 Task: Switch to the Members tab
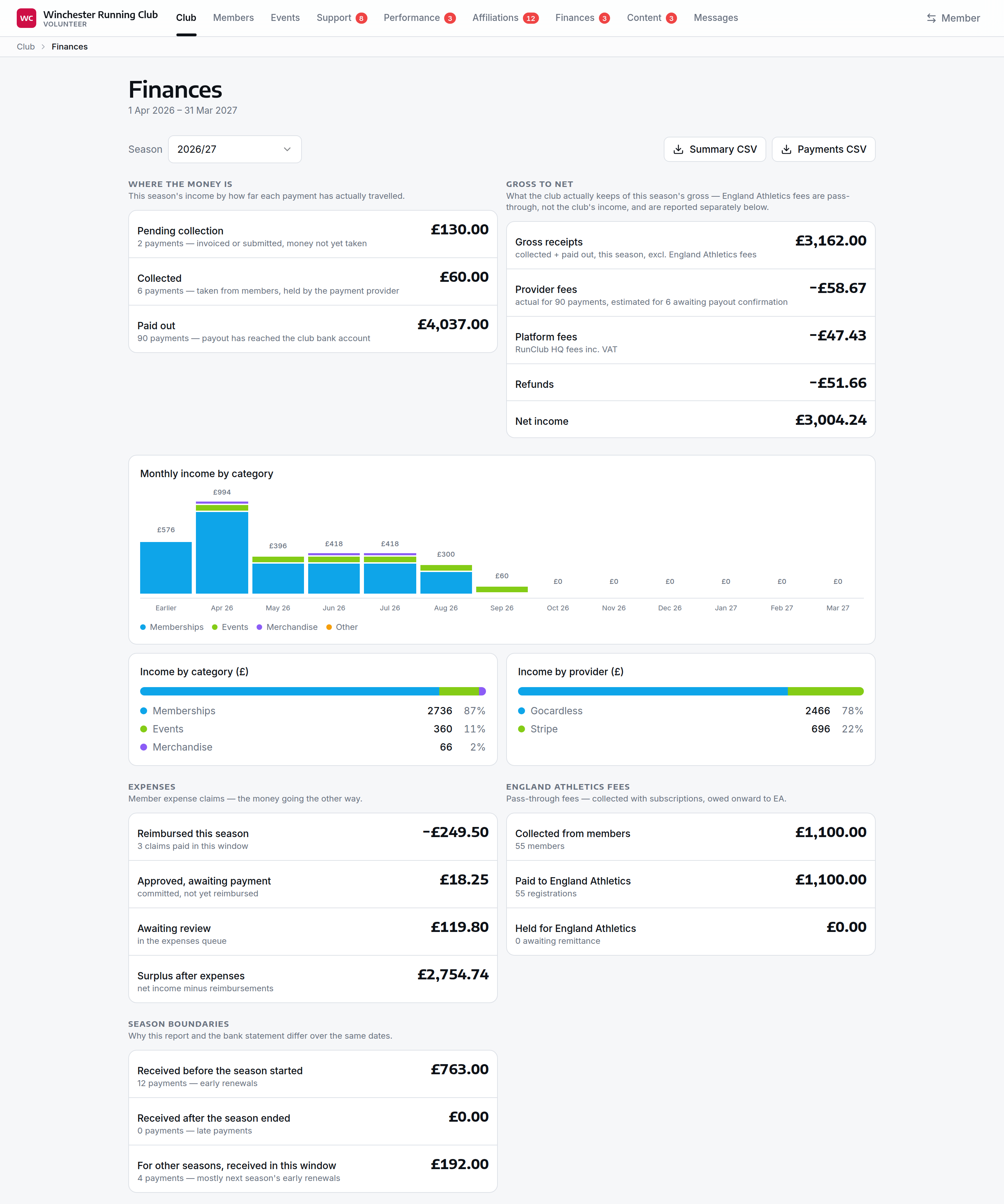[233, 18]
